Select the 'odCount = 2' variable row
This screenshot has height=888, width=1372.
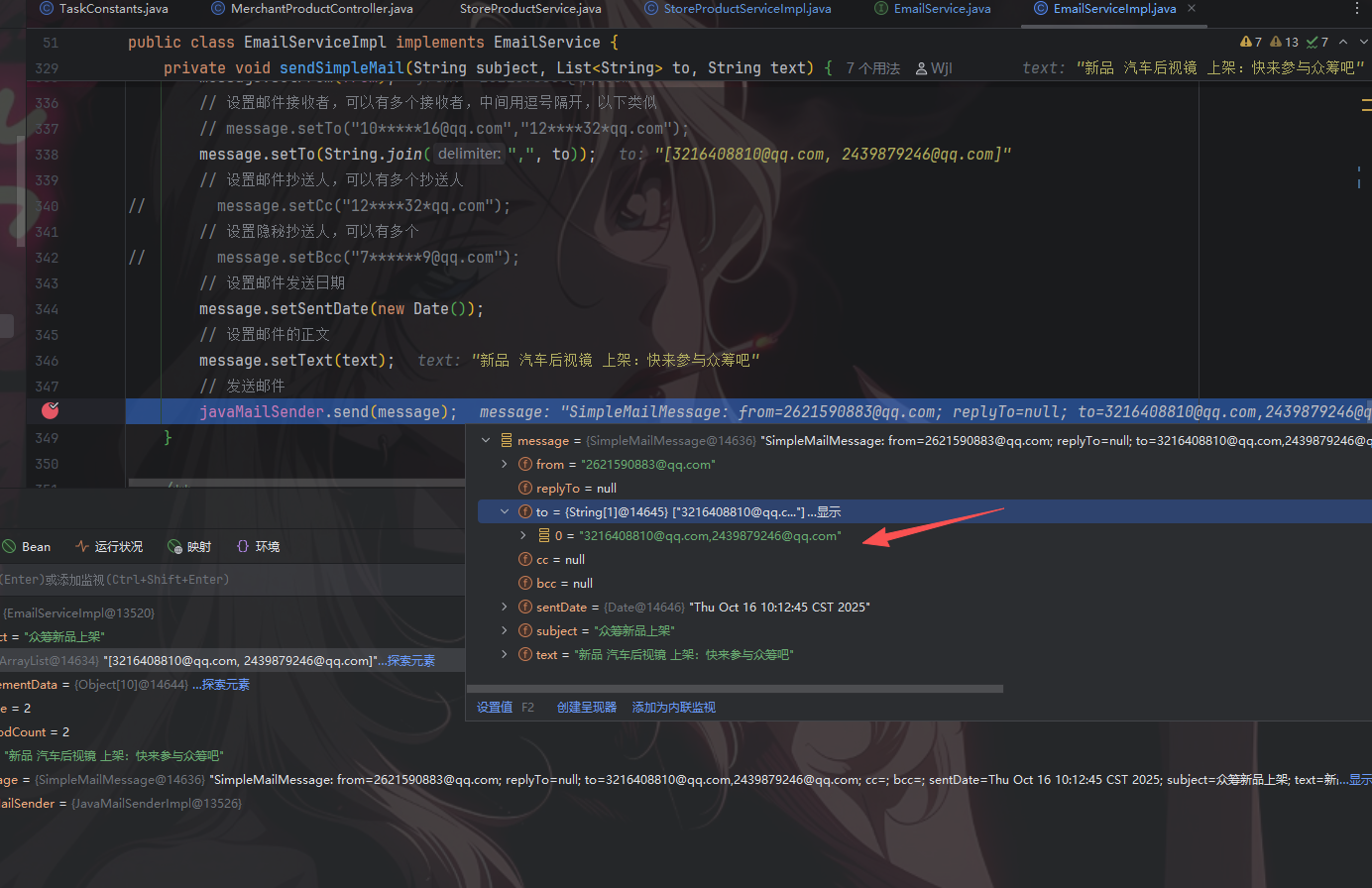232,731
